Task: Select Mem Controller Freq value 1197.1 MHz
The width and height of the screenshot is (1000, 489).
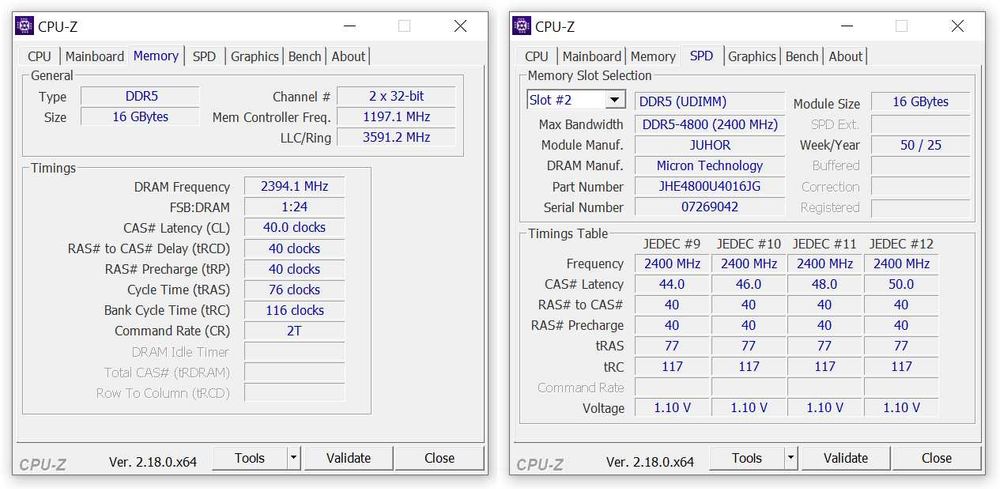Action: point(396,117)
